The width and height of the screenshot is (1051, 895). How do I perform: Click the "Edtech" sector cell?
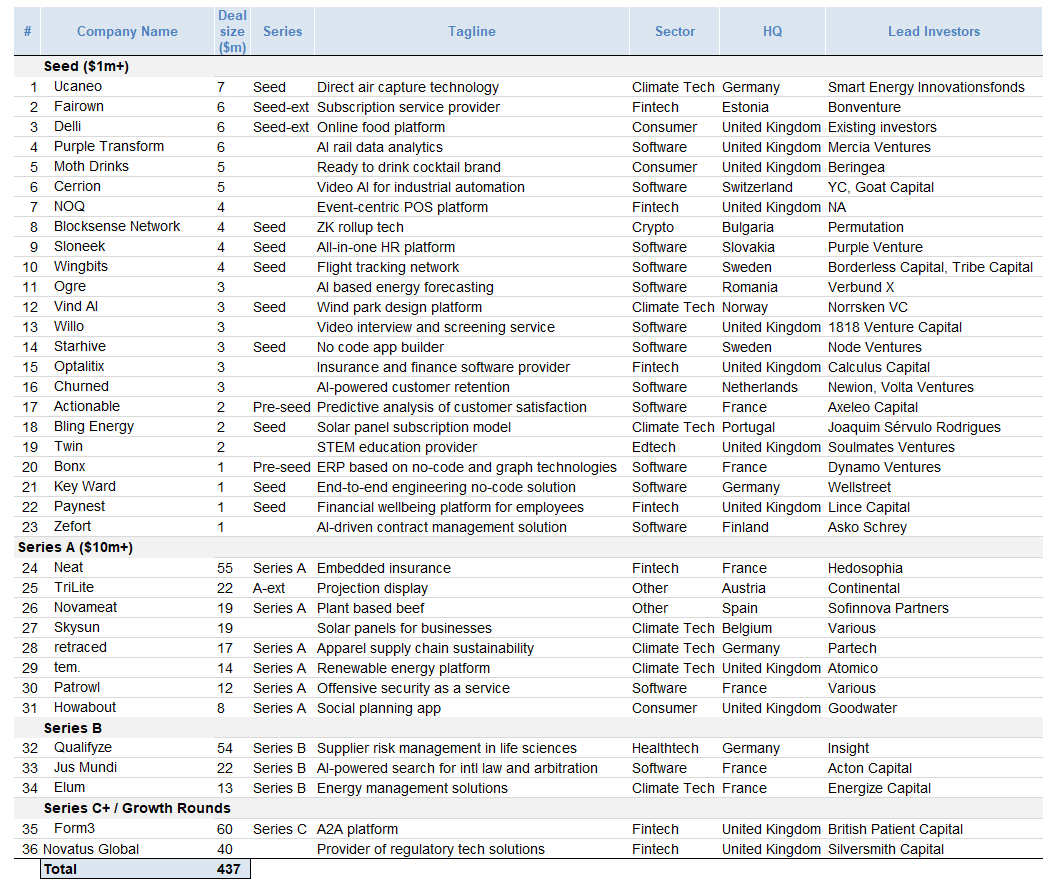pyautogui.click(x=654, y=447)
